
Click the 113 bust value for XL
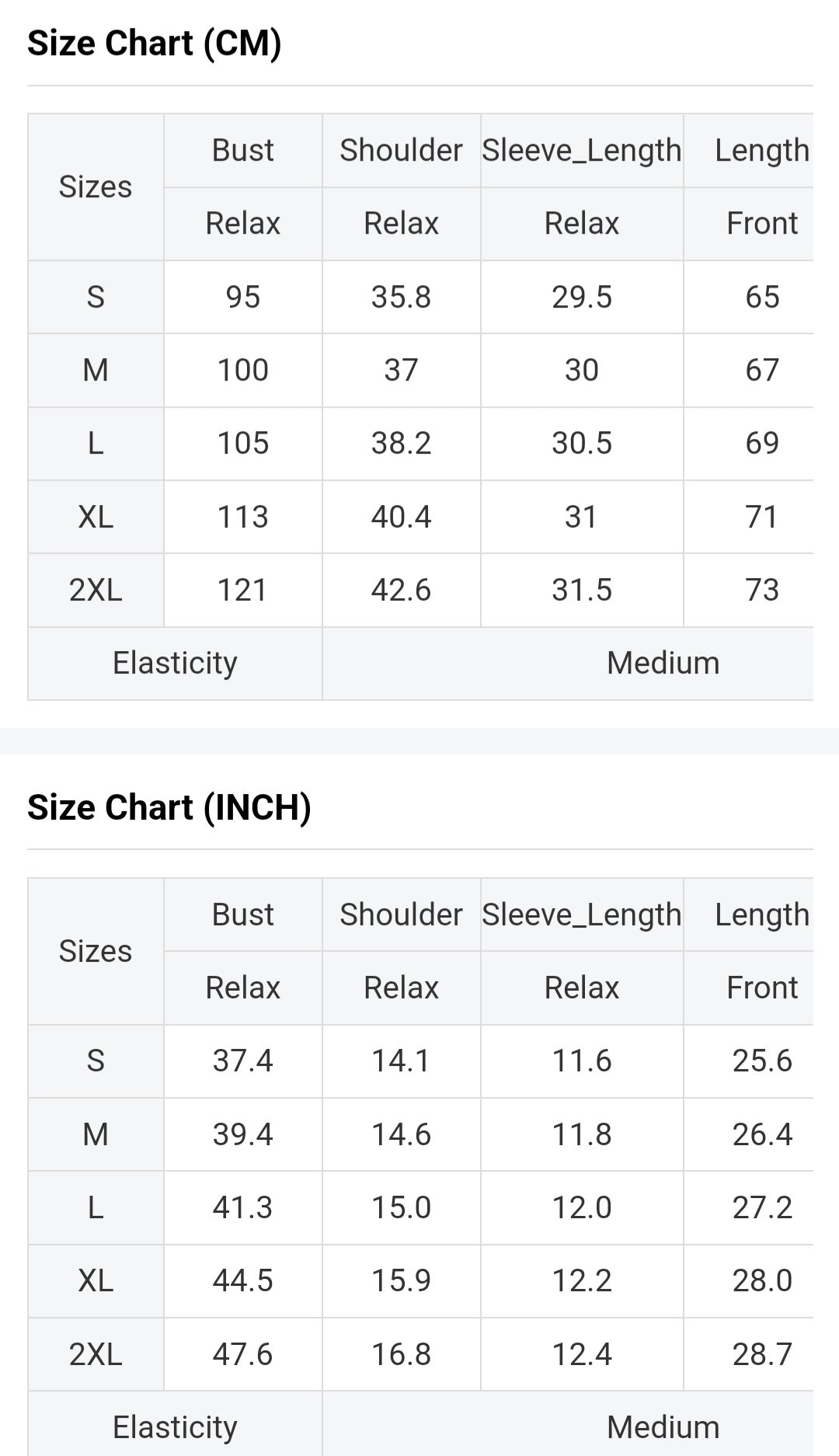pyautogui.click(x=242, y=517)
